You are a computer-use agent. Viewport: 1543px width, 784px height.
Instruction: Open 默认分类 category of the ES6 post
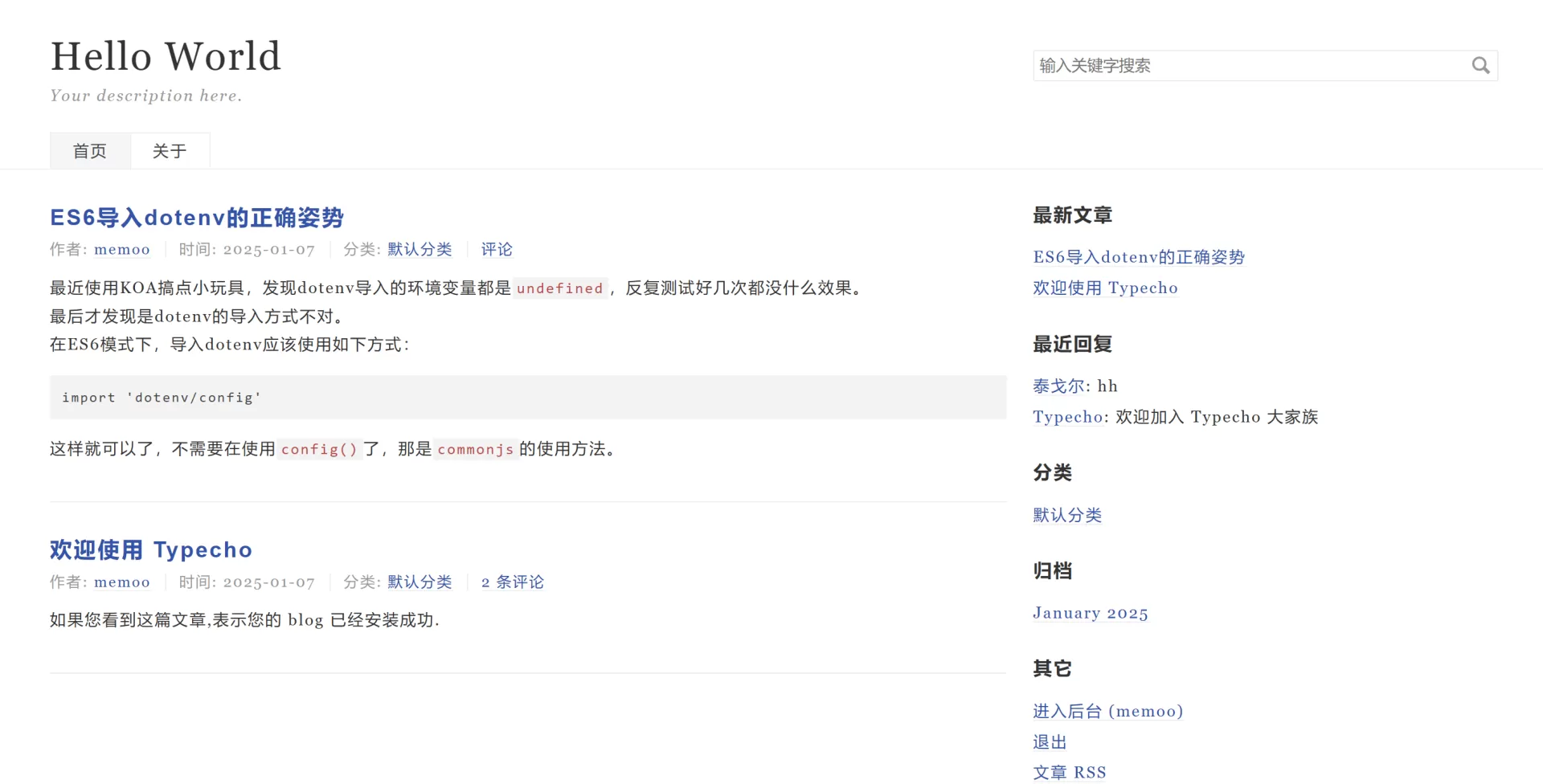420,250
